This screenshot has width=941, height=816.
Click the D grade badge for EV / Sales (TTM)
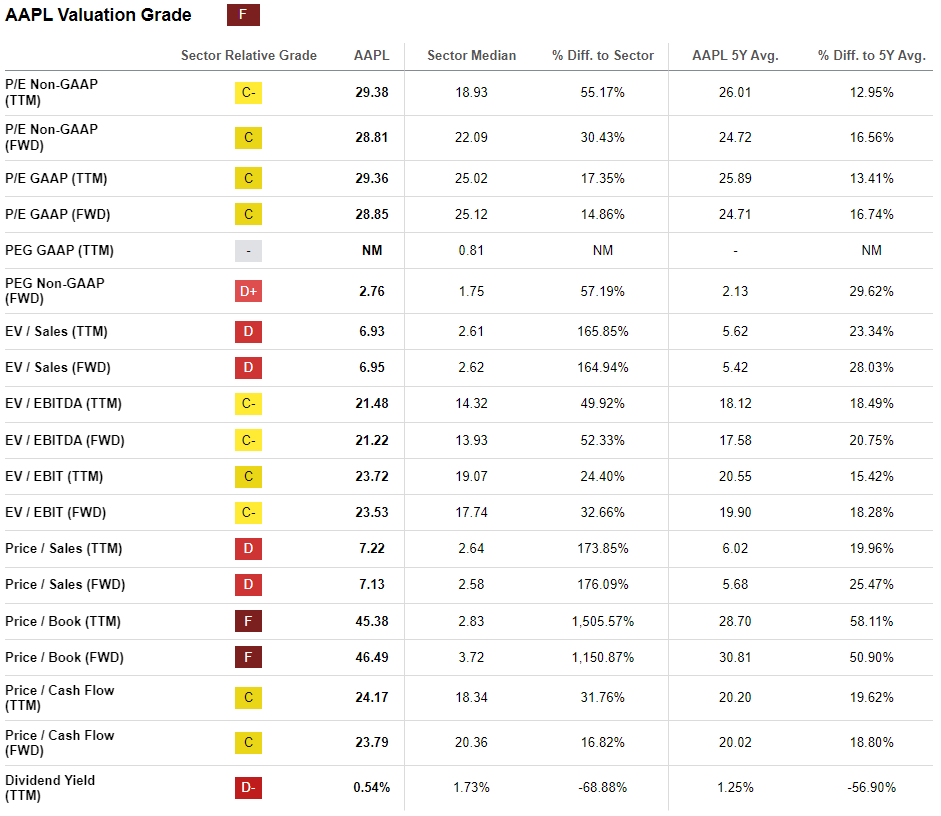click(x=248, y=331)
